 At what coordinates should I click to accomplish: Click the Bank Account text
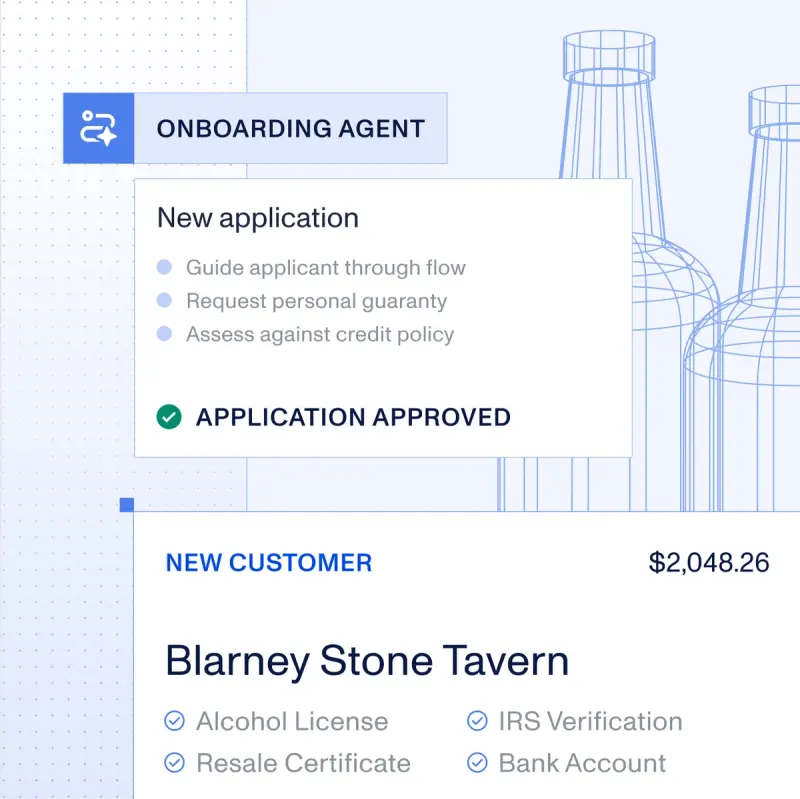pos(582,763)
